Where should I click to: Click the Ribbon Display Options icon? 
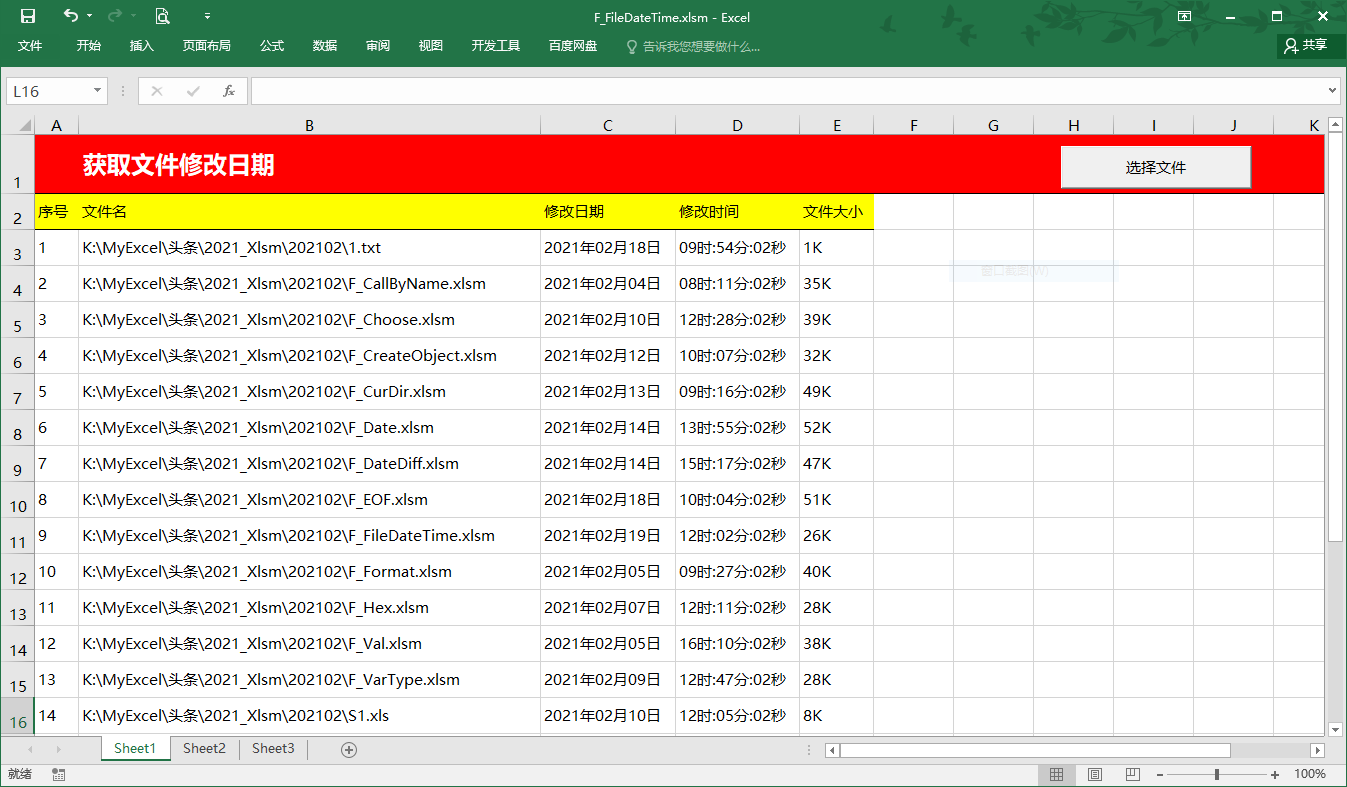(1184, 16)
